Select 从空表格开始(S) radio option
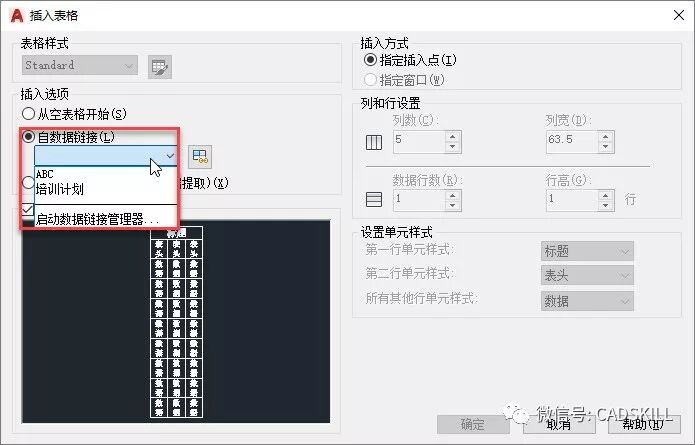 click(74, 114)
